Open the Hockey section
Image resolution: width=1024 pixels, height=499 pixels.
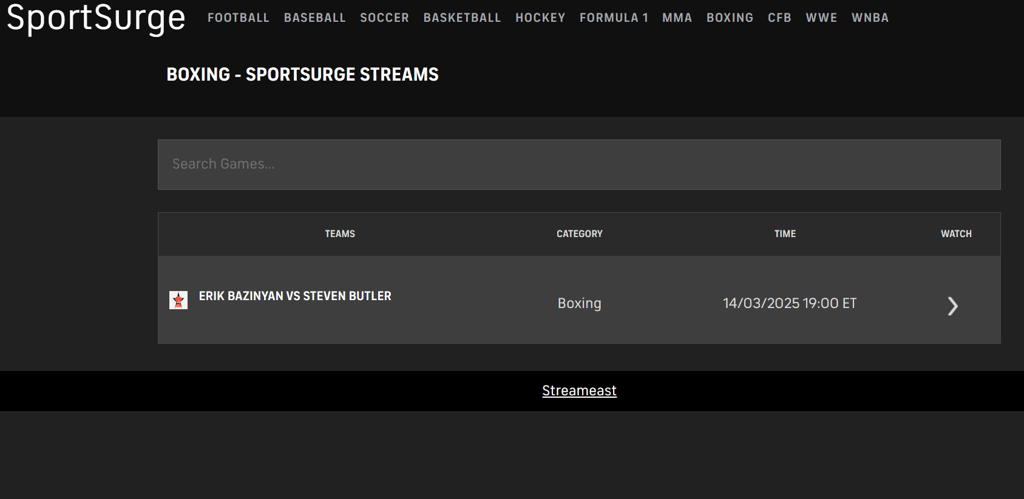point(540,18)
